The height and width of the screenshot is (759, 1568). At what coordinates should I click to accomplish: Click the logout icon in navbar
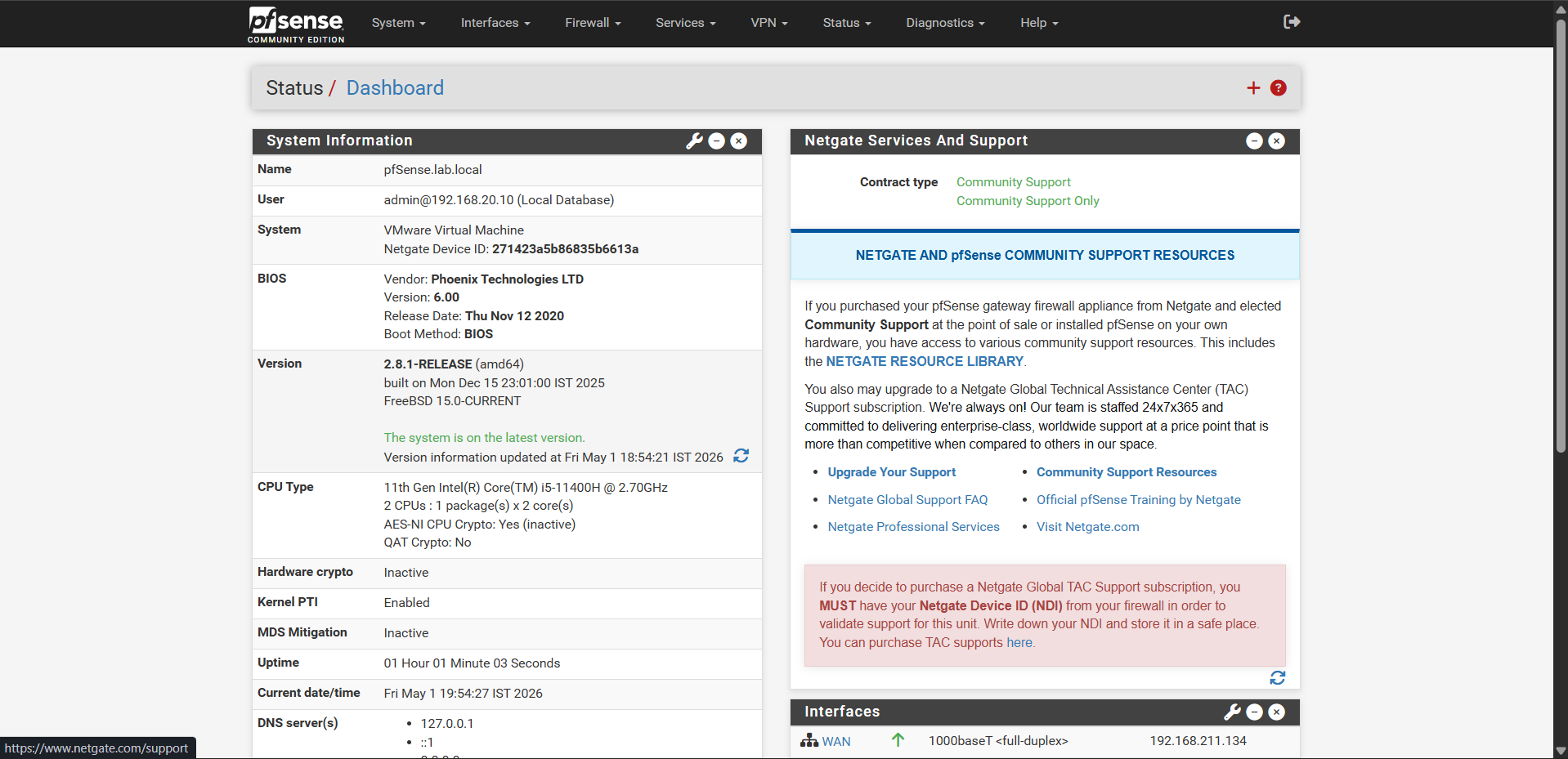click(1292, 22)
